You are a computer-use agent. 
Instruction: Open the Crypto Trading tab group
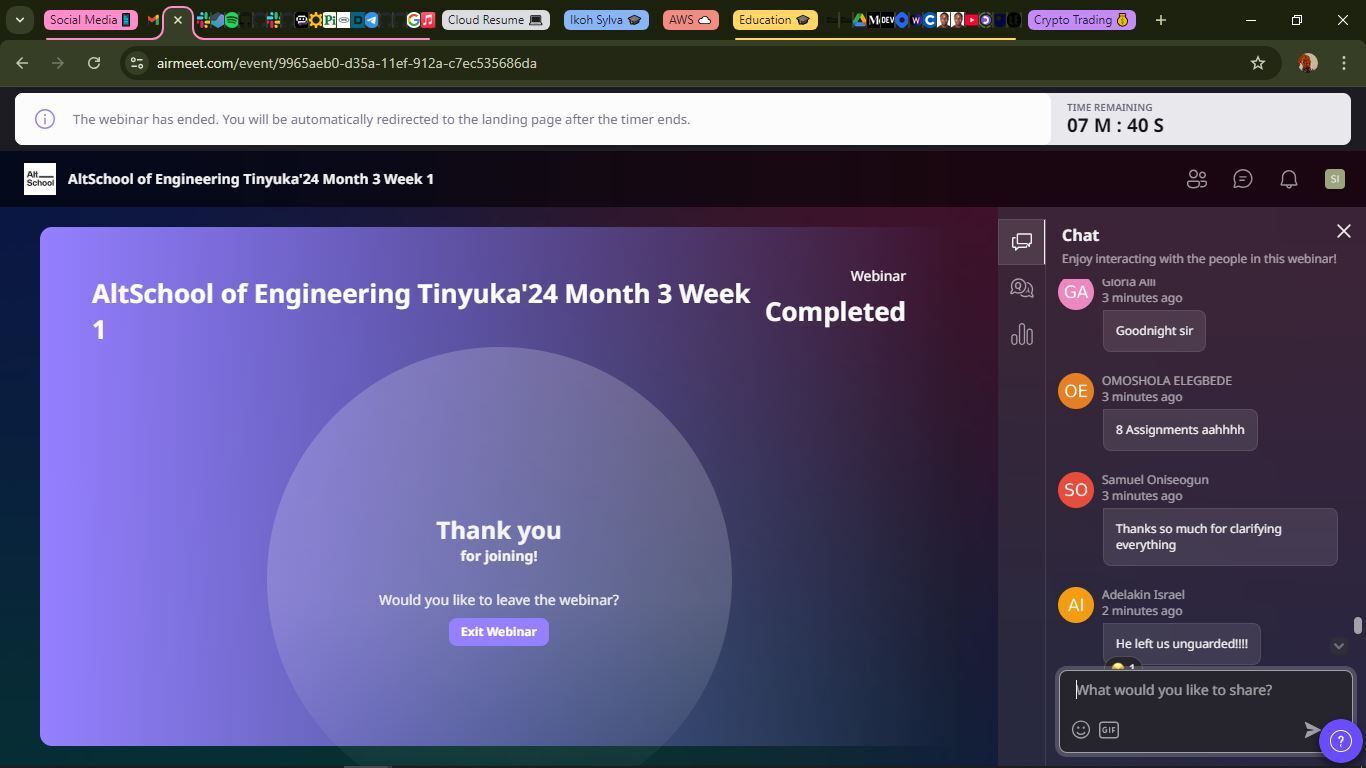1081,20
